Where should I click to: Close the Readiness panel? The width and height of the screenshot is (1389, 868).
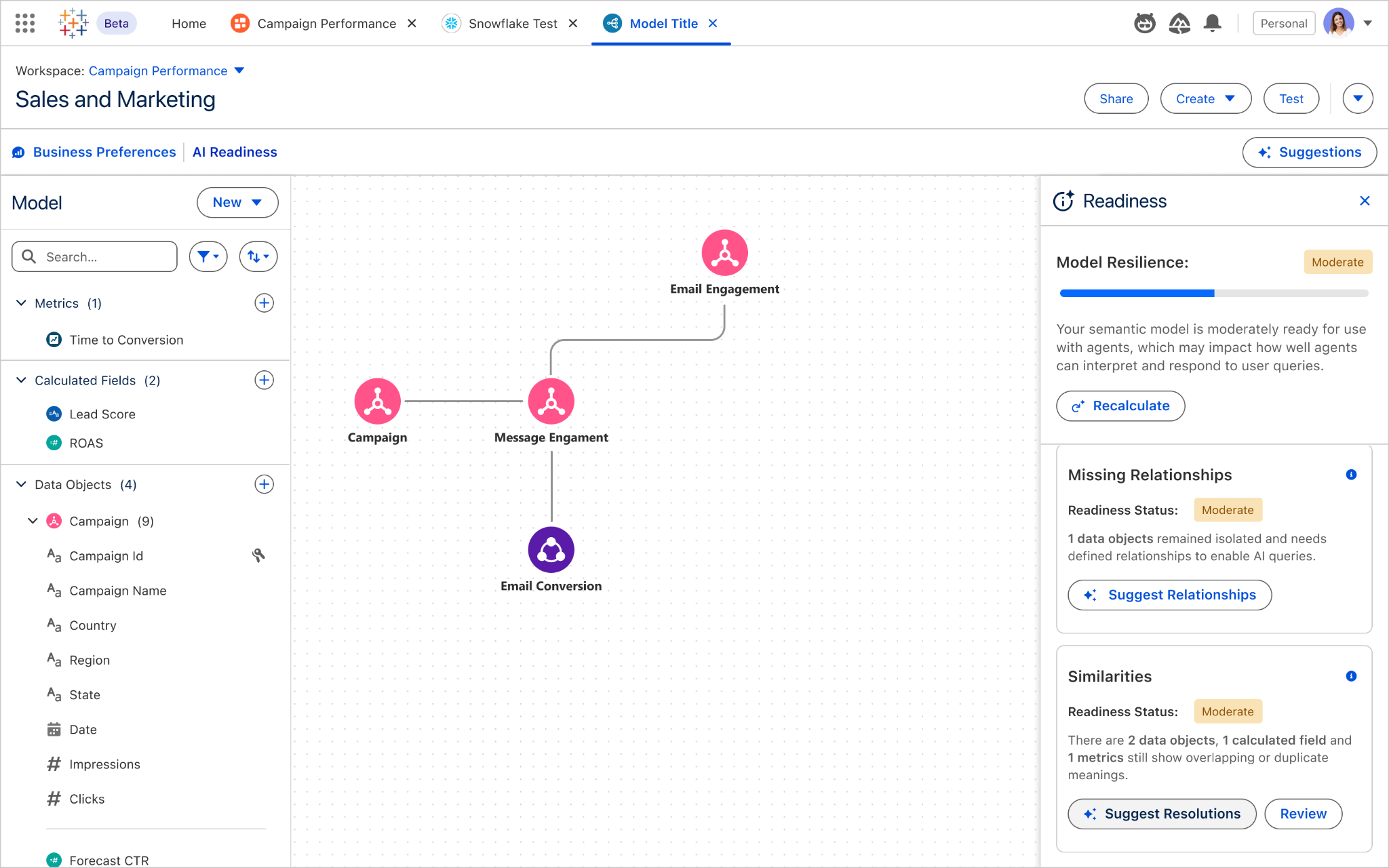pyautogui.click(x=1365, y=201)
